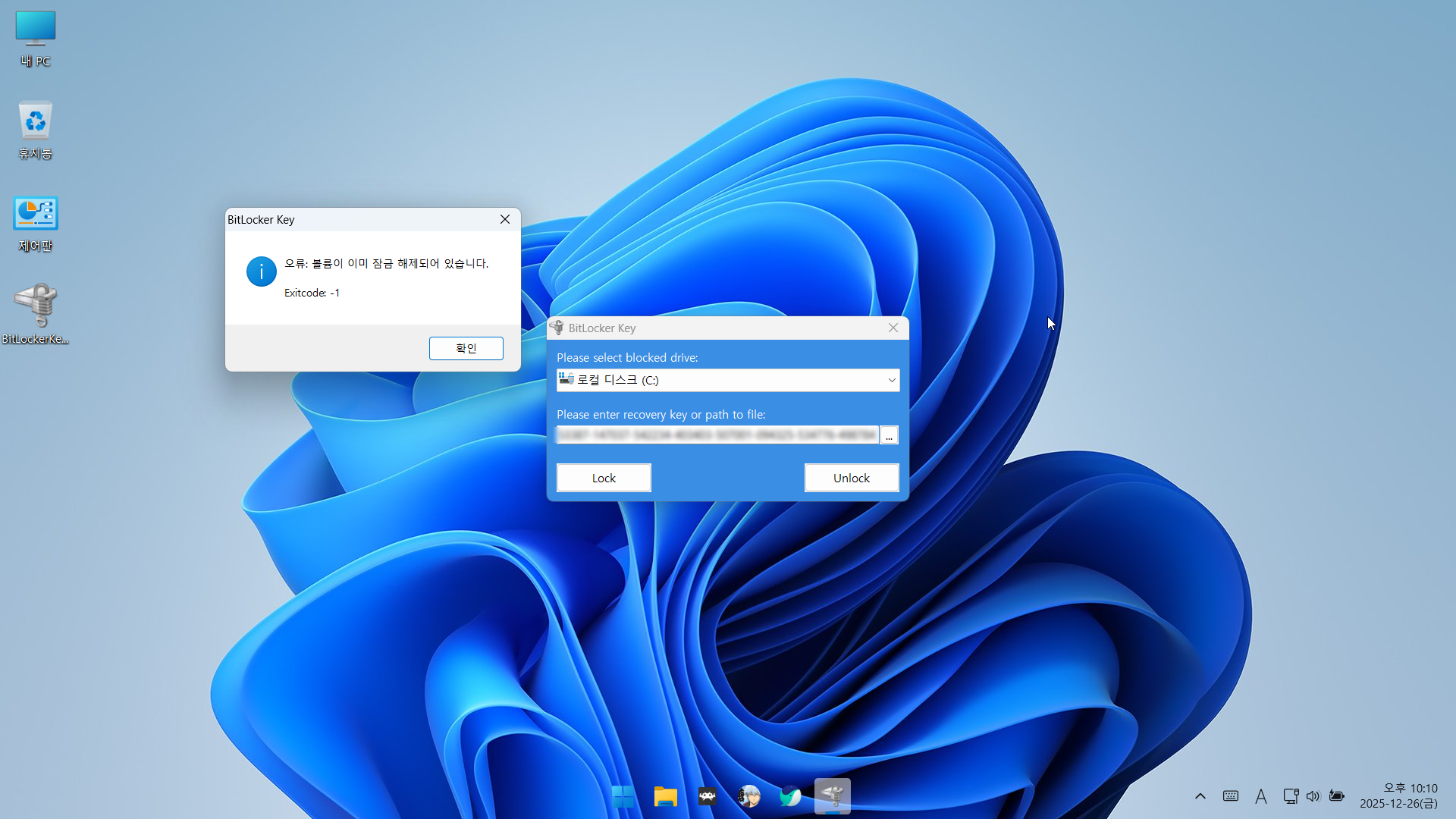Click the BitLocker Key taskbar icon
The width and height of the screenshot is (1456, 819).
pos(832,796)
